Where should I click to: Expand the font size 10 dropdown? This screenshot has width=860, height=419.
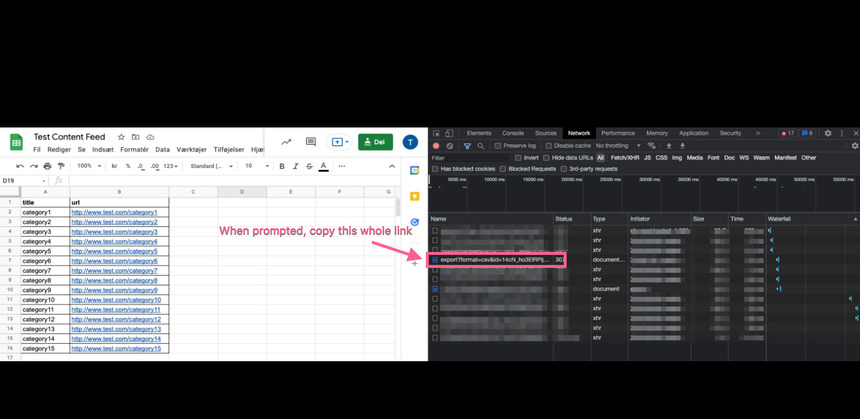coord(255,166)
